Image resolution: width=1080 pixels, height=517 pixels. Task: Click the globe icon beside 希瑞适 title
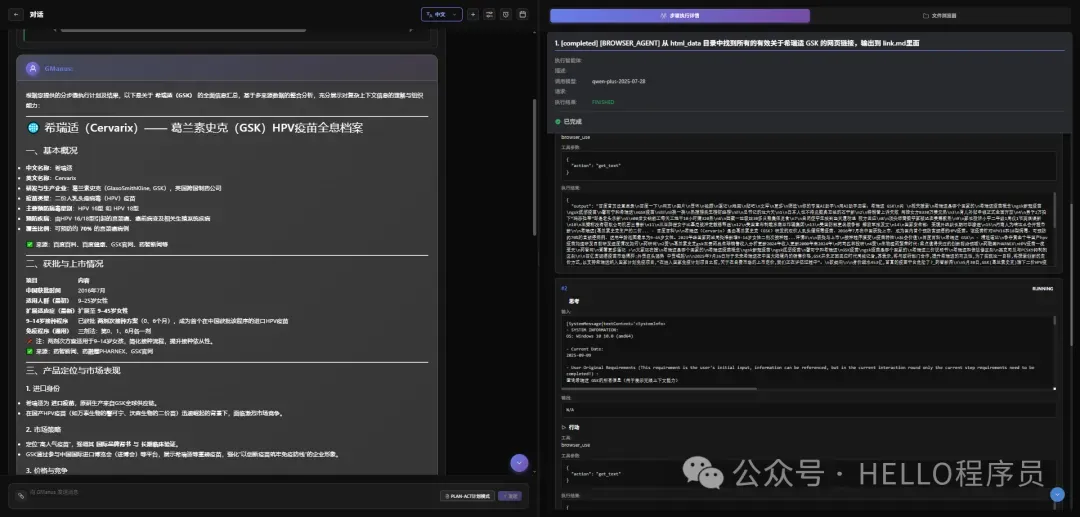33,128
